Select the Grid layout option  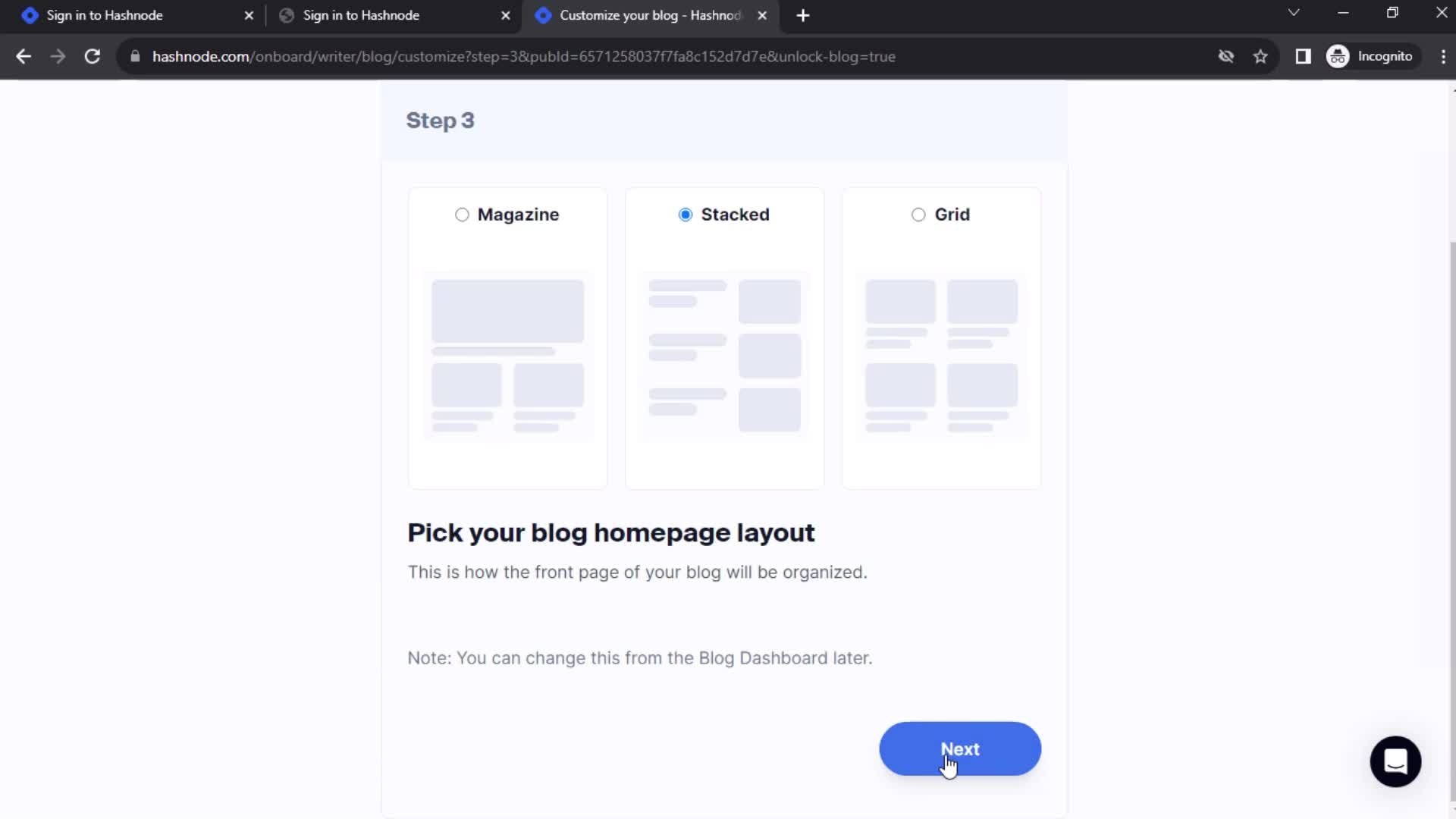coord(919,214)
